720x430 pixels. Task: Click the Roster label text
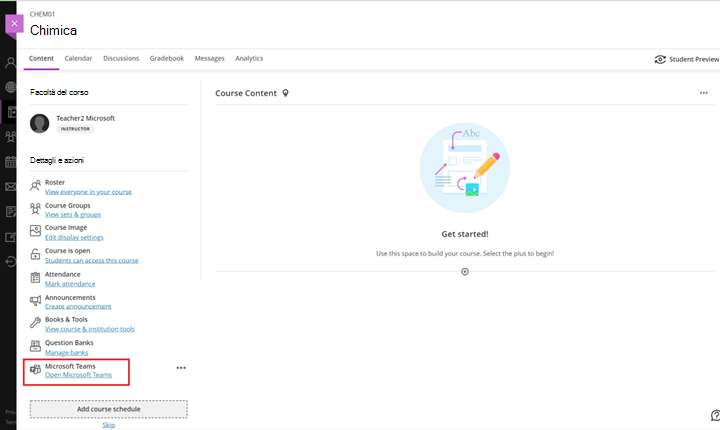coord(55,182)
